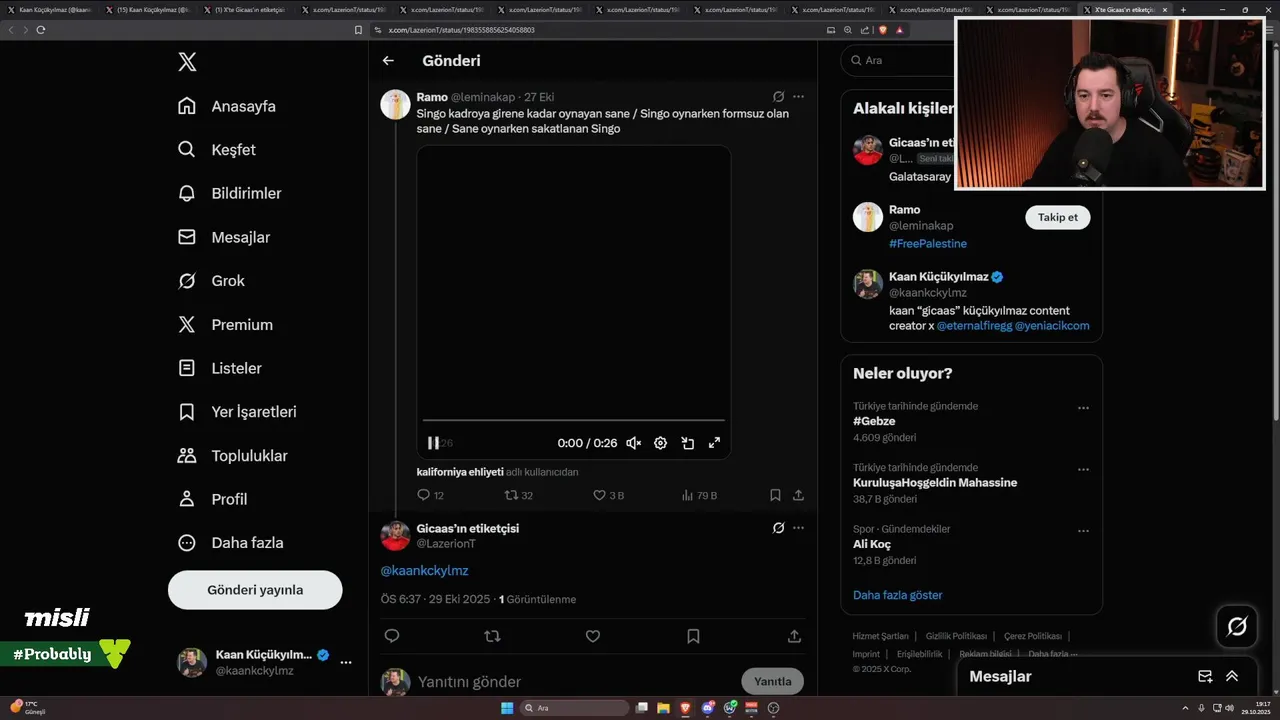Click the X logo in sidebar
1280x720 pixels.
point(187,62)
